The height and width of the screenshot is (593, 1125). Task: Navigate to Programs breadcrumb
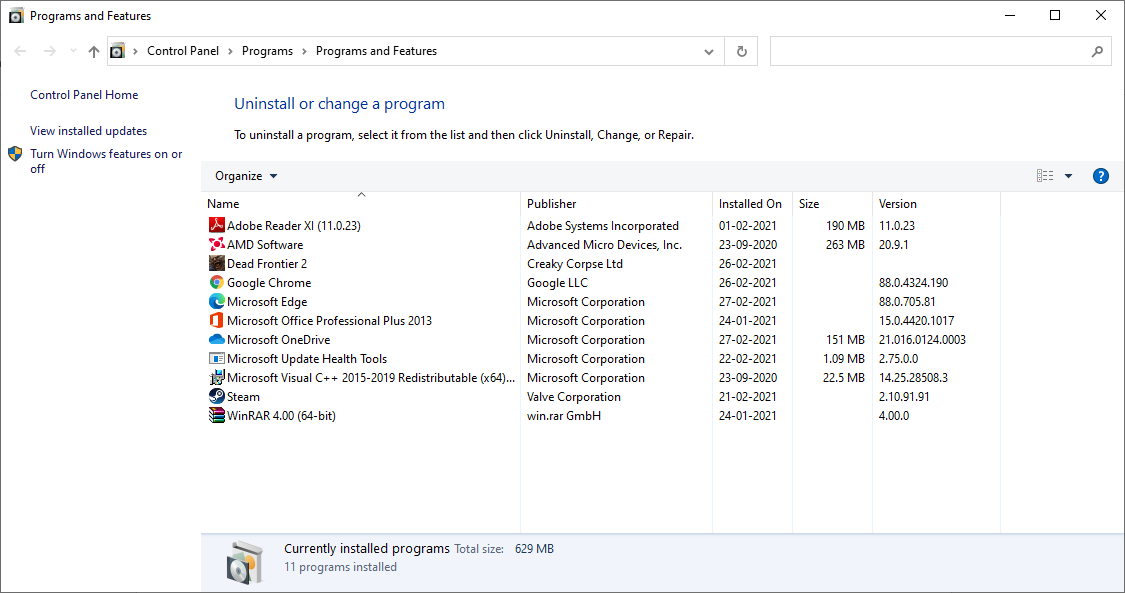(267, 51)
